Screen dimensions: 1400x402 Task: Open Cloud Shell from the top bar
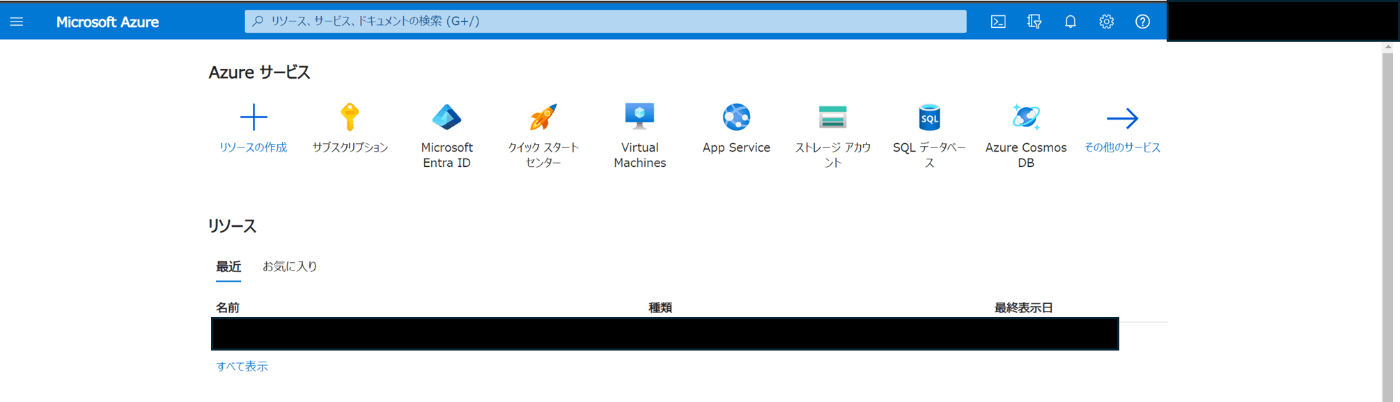pos(998,22)
